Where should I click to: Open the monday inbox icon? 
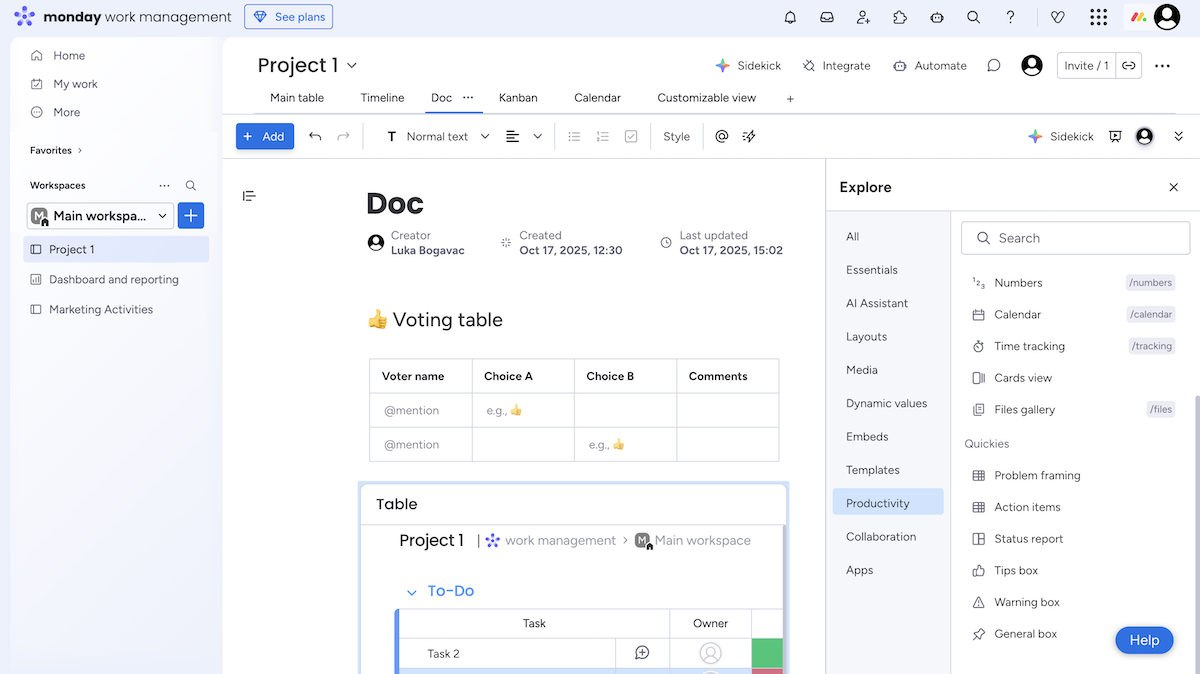coord(826,17)
